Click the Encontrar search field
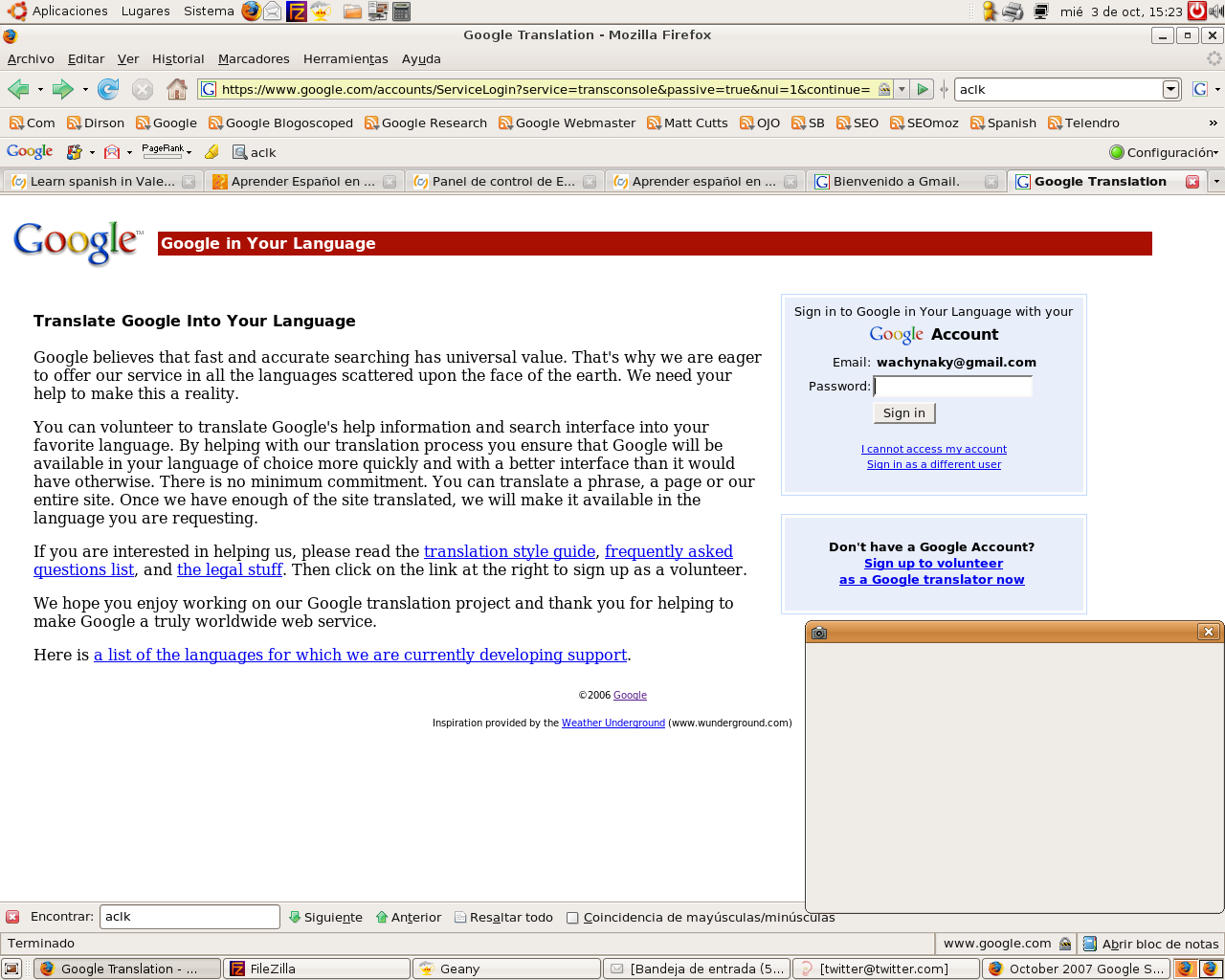 tap(189, 917)
